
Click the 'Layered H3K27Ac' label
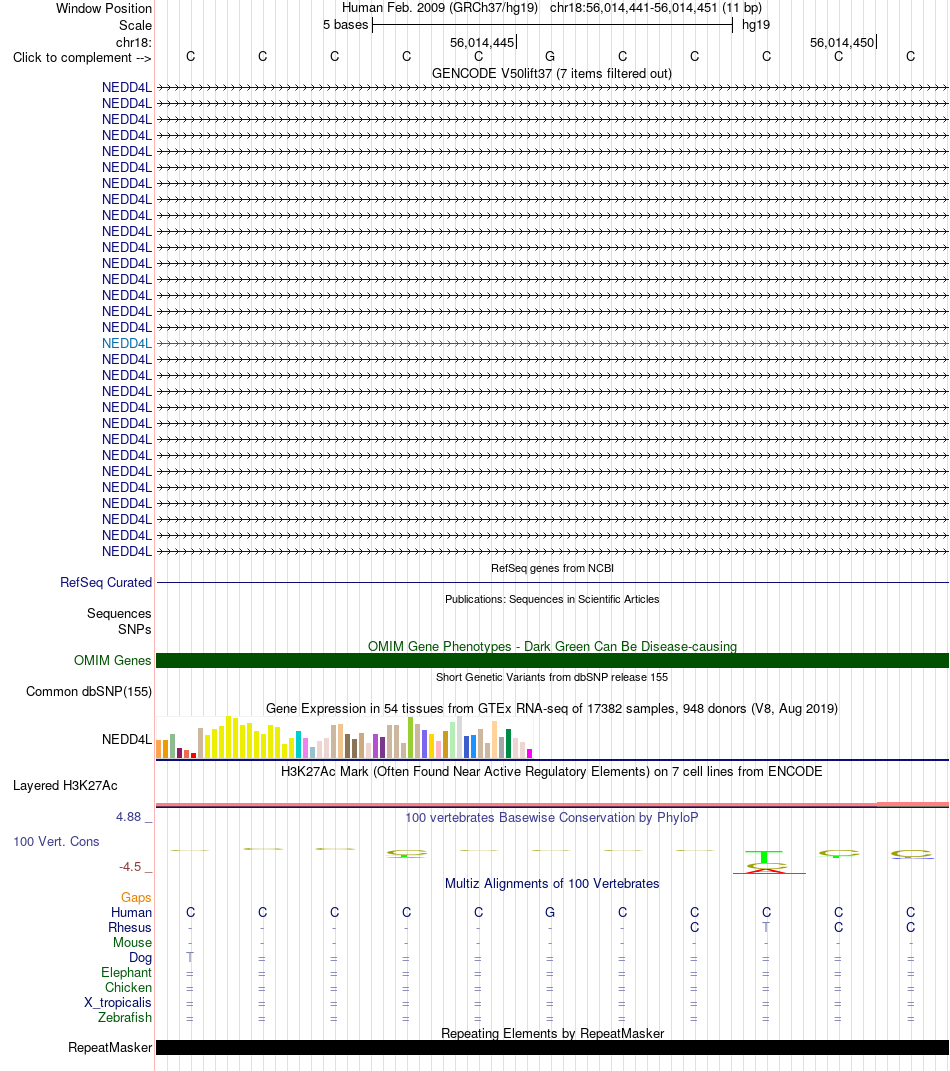[x=65, y=785]
